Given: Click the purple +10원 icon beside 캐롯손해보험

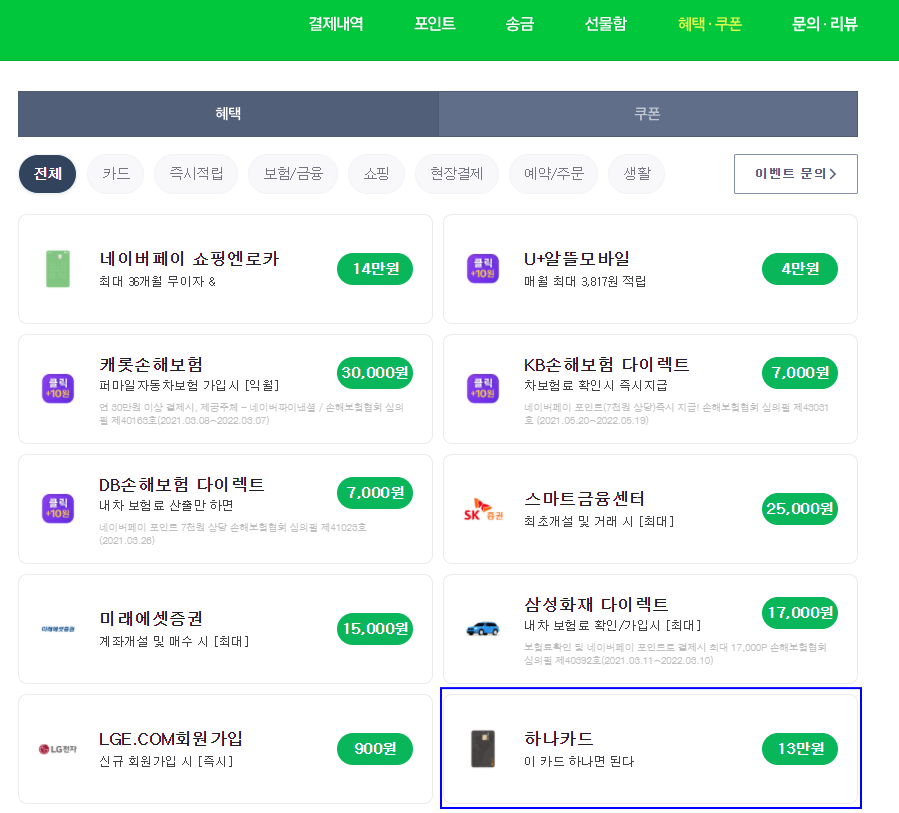Looking at the screenshot, I should pos(58,388).
